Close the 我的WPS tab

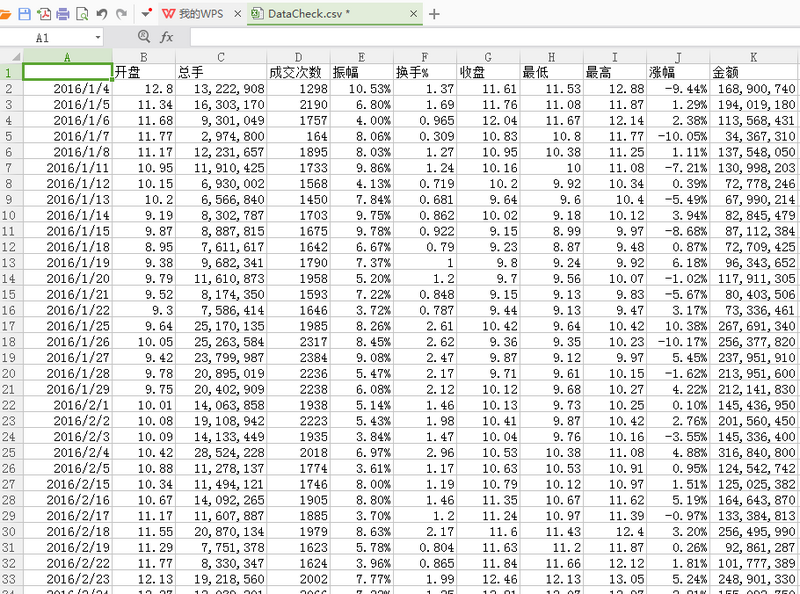click(x=237, y=14)
